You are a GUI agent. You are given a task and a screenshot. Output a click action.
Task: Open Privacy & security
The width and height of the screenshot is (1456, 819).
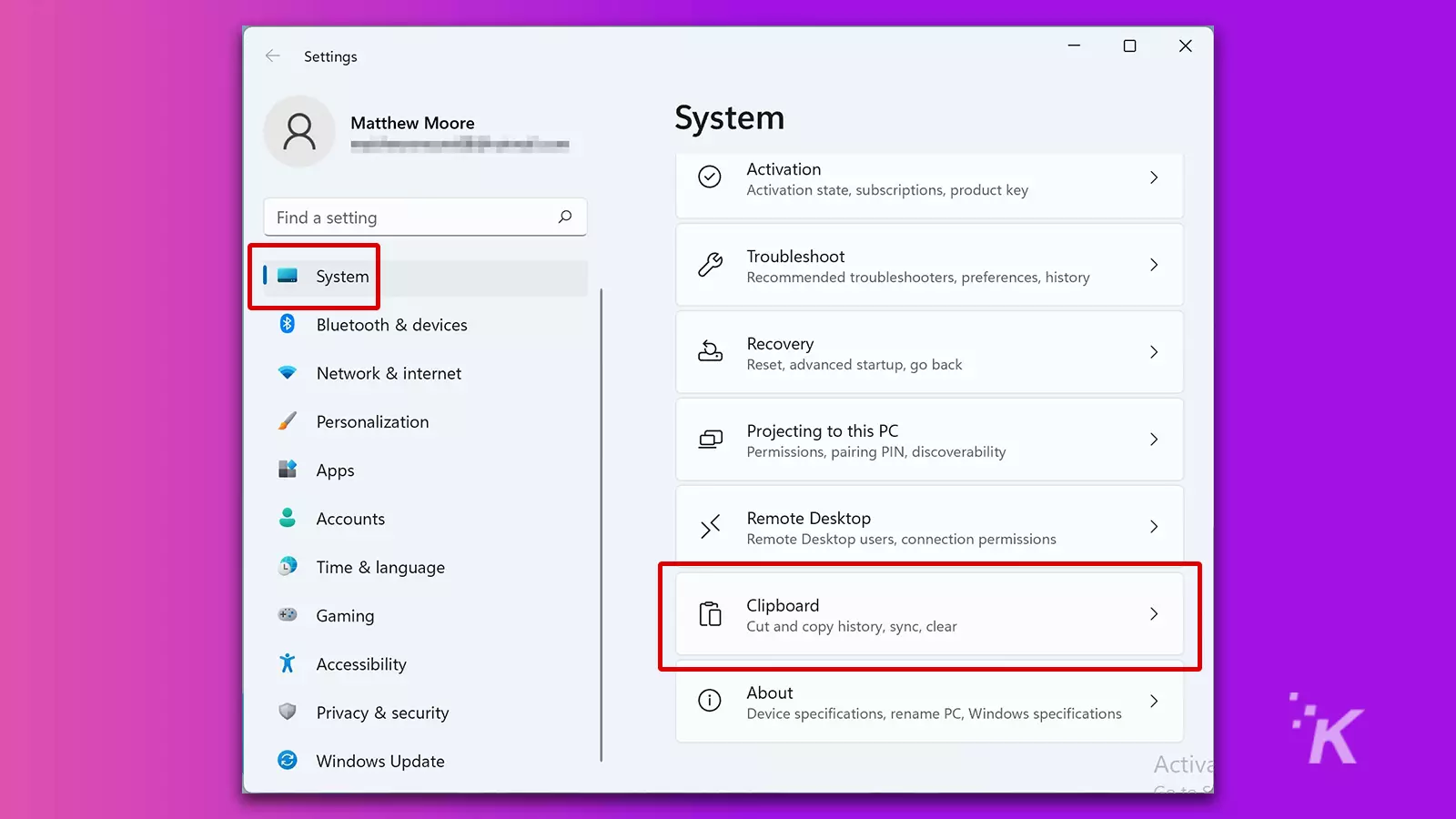(x=382, y=713)
